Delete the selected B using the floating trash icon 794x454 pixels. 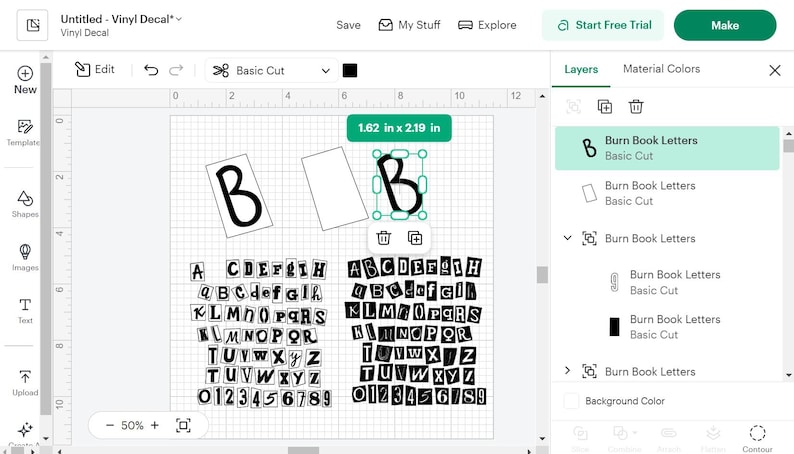point(384,238)
